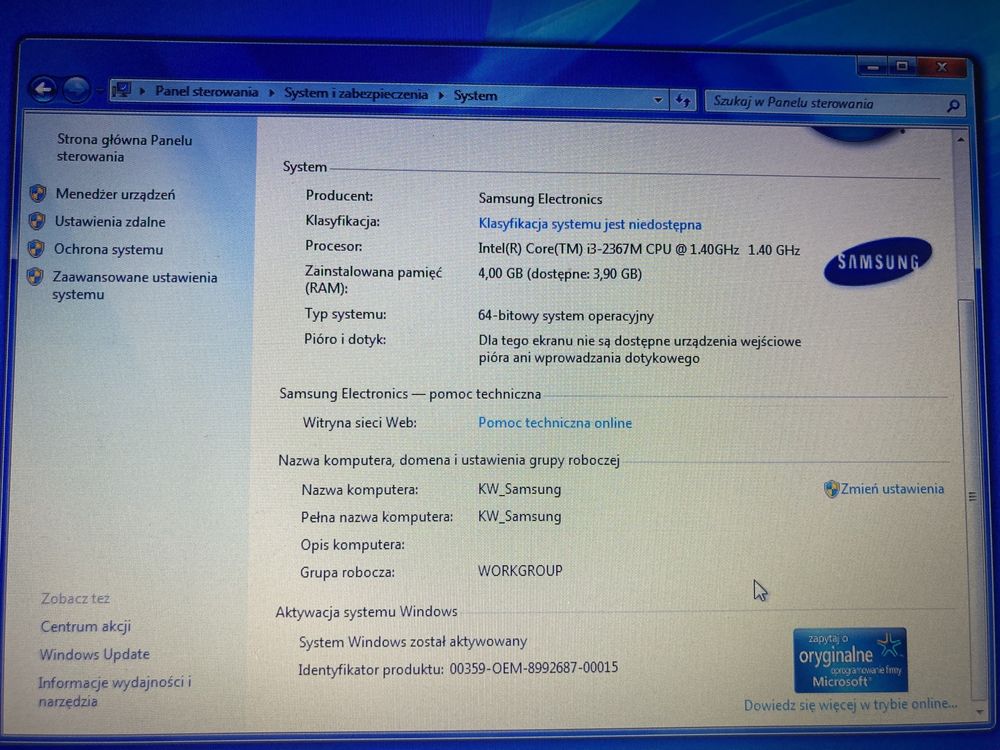Refresh the address bar with refresh icon
This screenshot has width=1000, height=750.
click(682, 100)
